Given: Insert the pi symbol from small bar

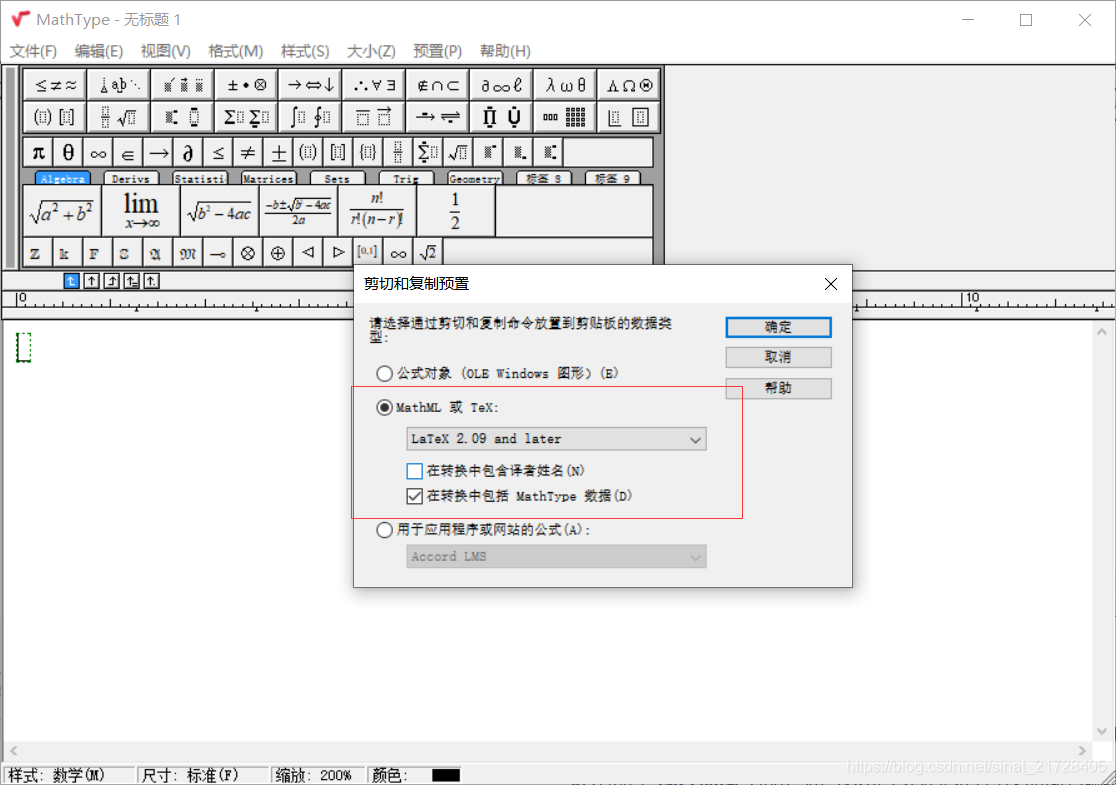Looking at the screenshot, I should pos(38,152).
